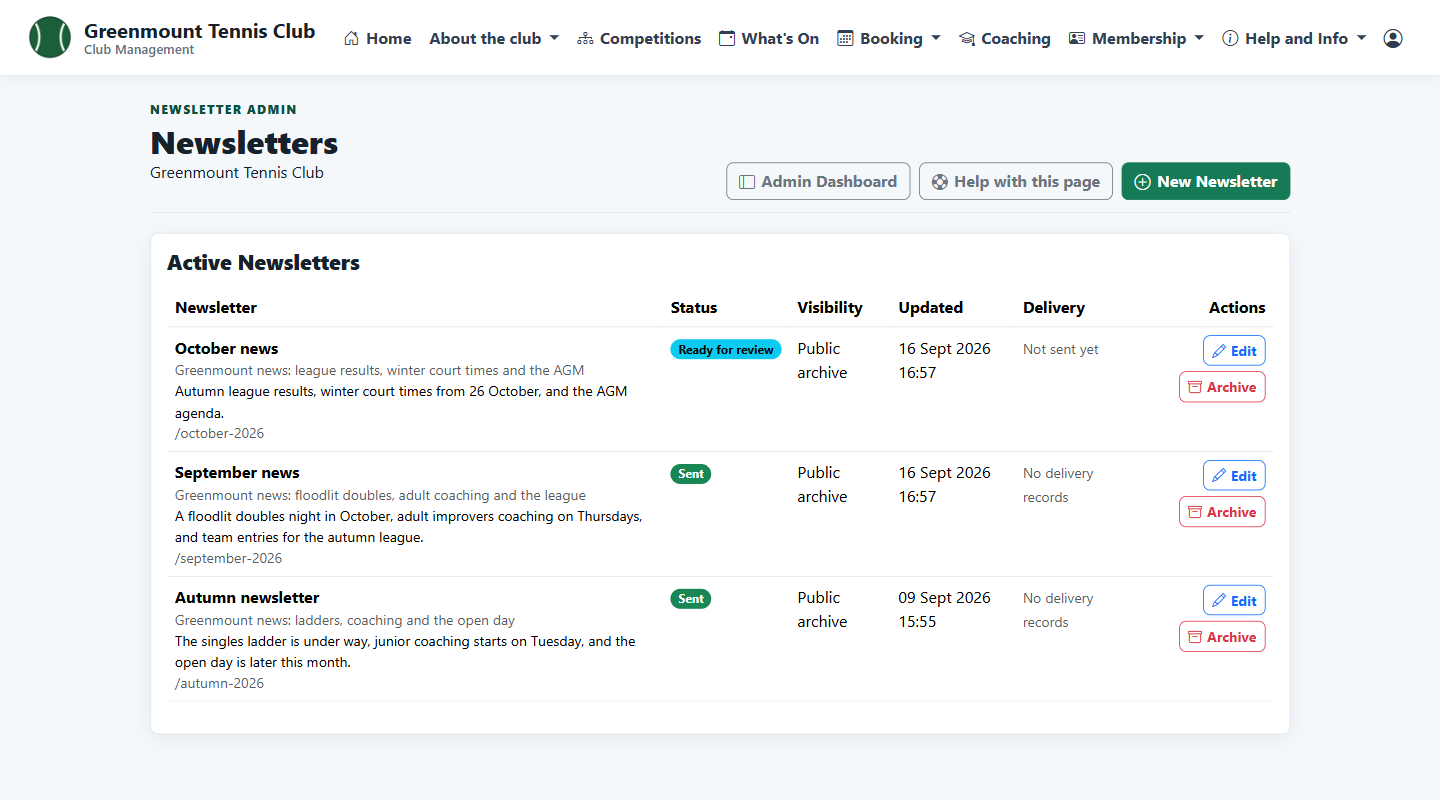Click archive box icon for Autumn newsletter
Screen dimensions: 1440x800
pyautogui.click(x=1194, y=637)
